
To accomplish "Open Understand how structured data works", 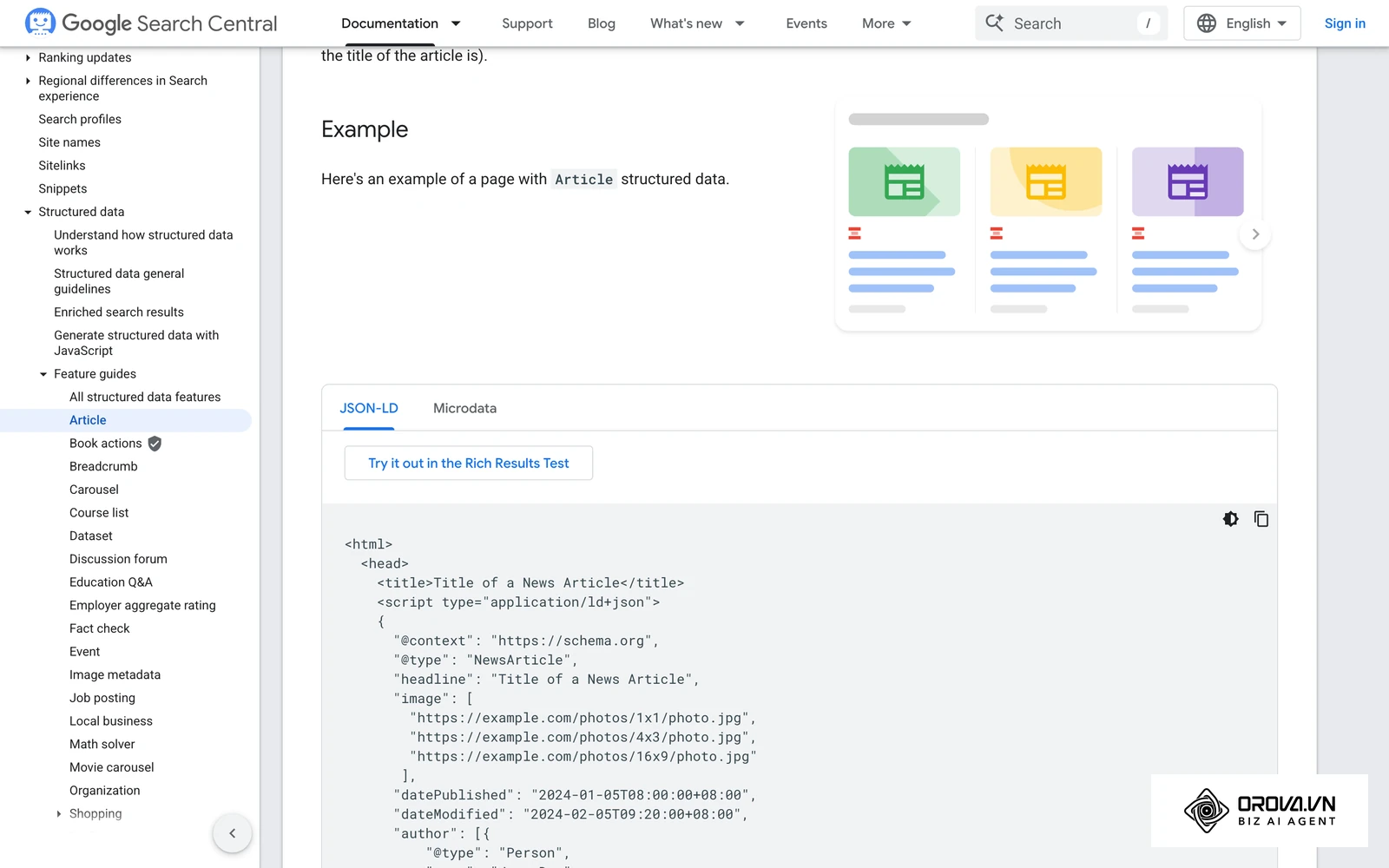I will [x=143, y=243].
